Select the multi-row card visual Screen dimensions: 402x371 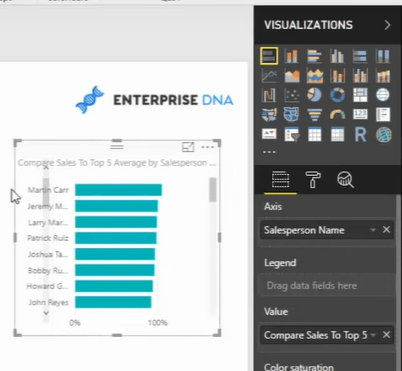coord(383,115)
